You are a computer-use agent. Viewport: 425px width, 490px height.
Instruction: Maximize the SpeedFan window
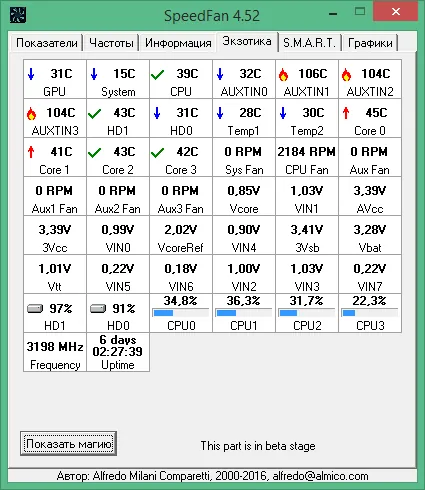tap(360, 12)
